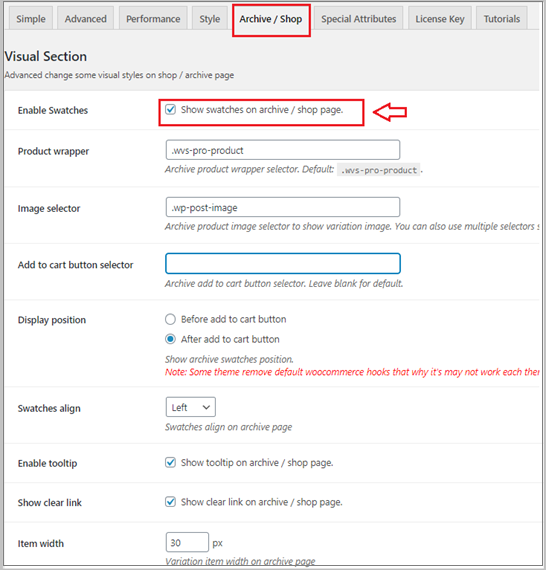546x570 pixels.
Task: Click the default .wvs-pro-product code snippet
Action: pyautogui.click(x=378, y=170)
